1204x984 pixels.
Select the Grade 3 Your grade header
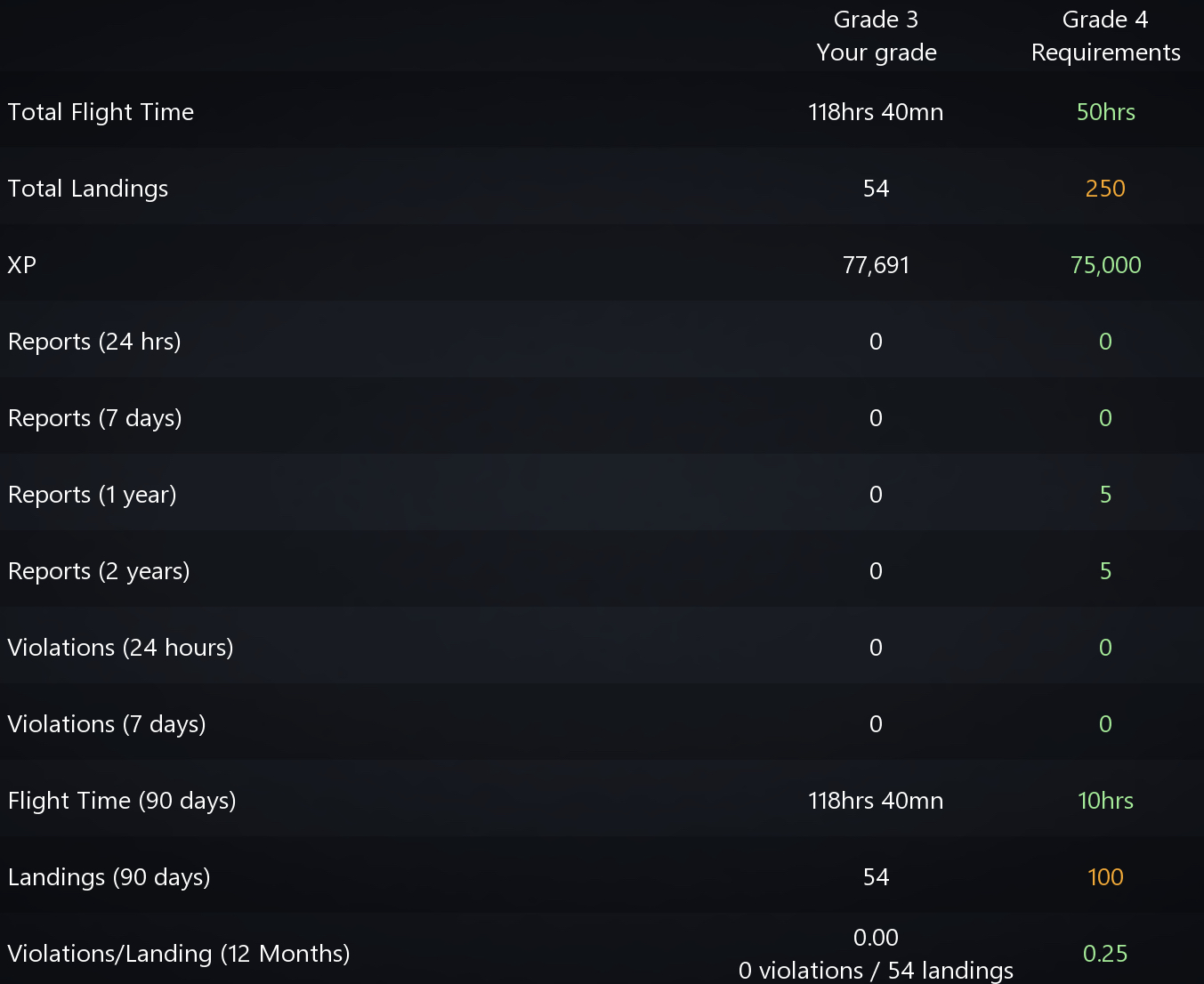(x=877, y=36)
